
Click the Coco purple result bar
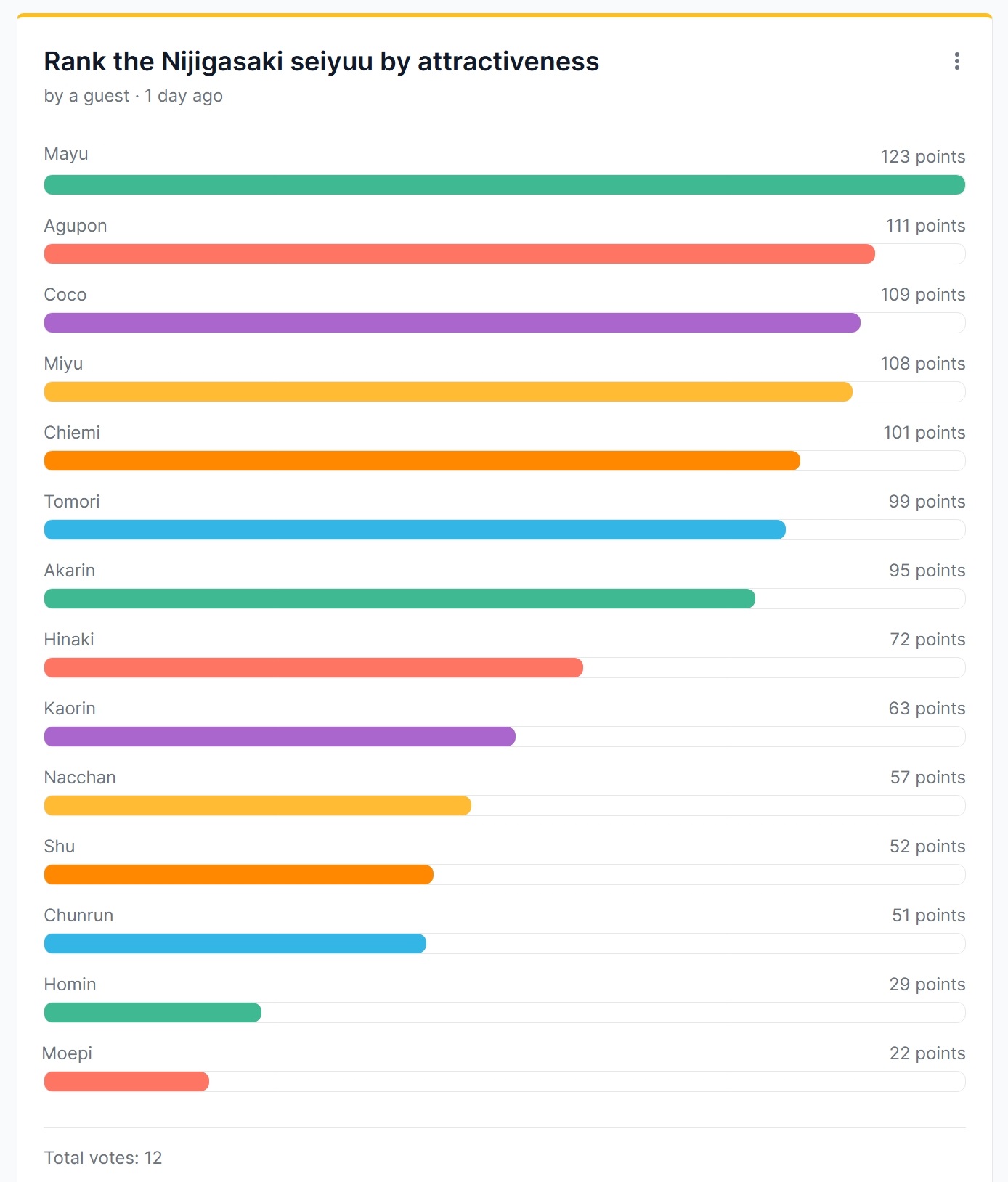point(452,323)
